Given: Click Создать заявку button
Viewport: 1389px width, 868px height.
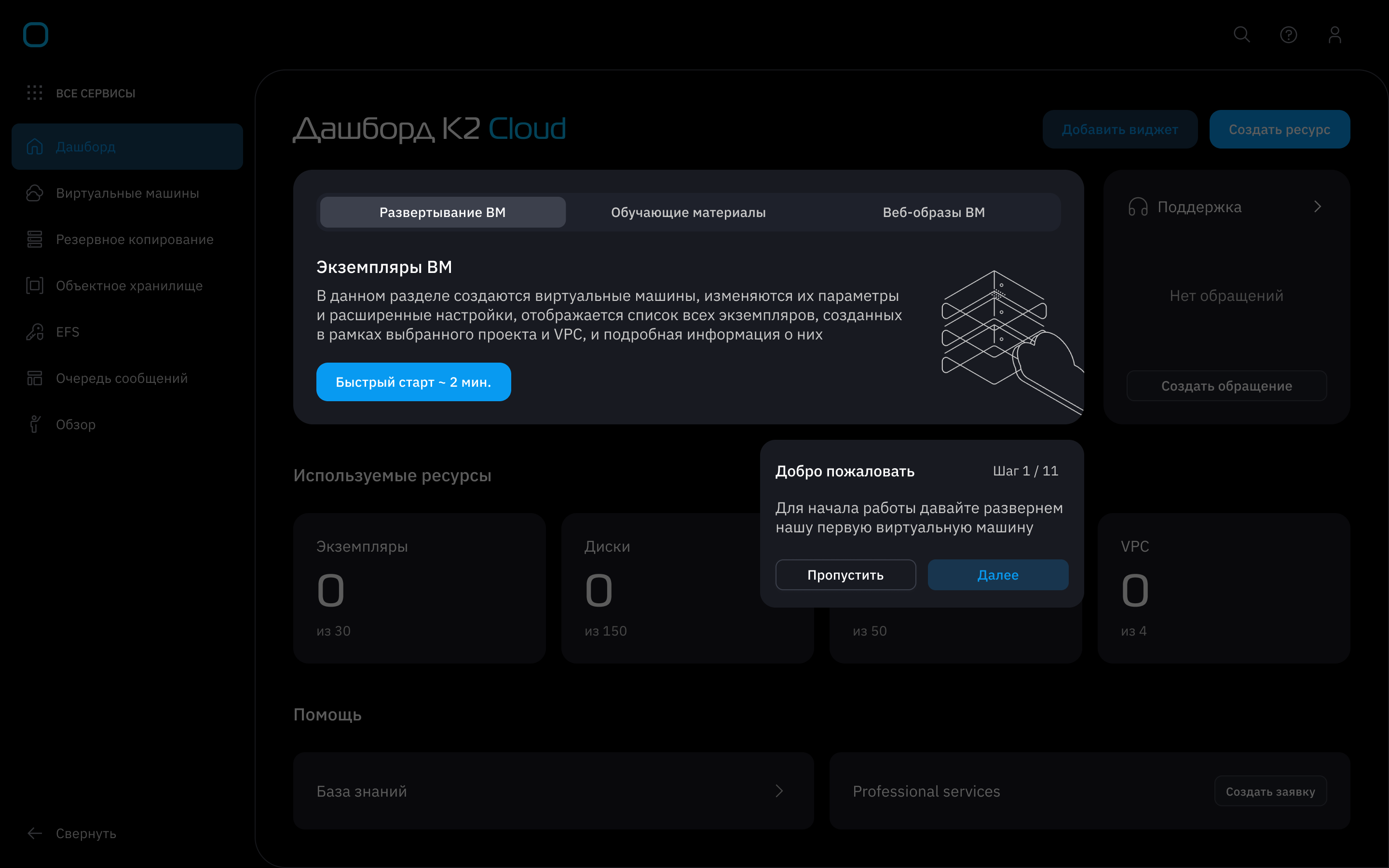Looking at the screenshot, I should [1270, 791].
